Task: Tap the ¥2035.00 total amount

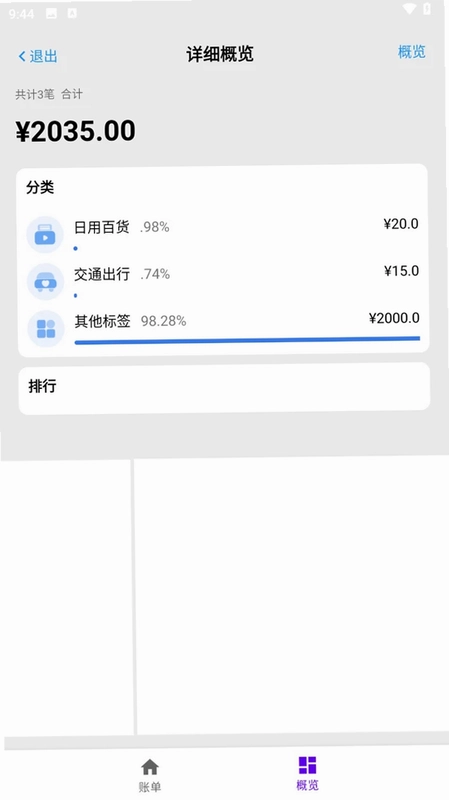Action: (76, 131)
